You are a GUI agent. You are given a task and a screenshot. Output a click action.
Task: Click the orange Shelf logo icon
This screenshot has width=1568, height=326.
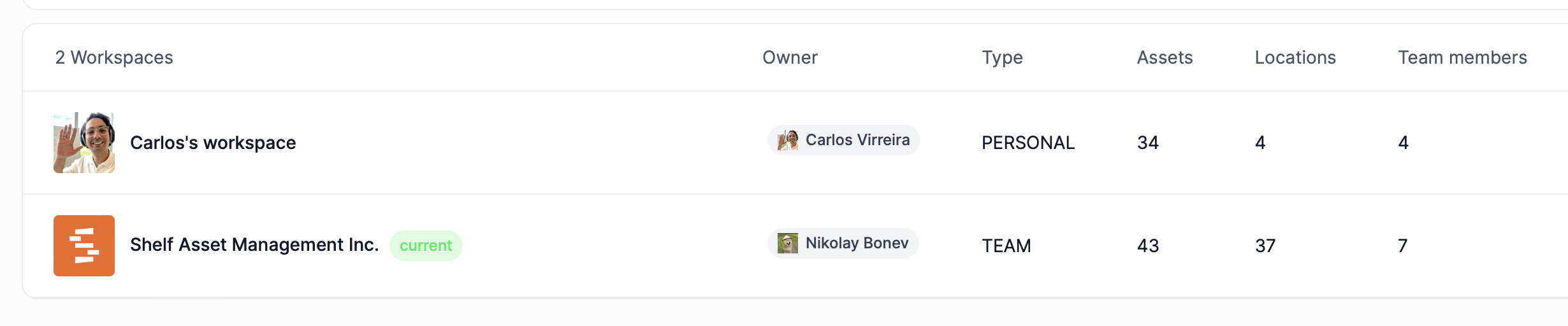pyautogui.click(x=84, y=246)
